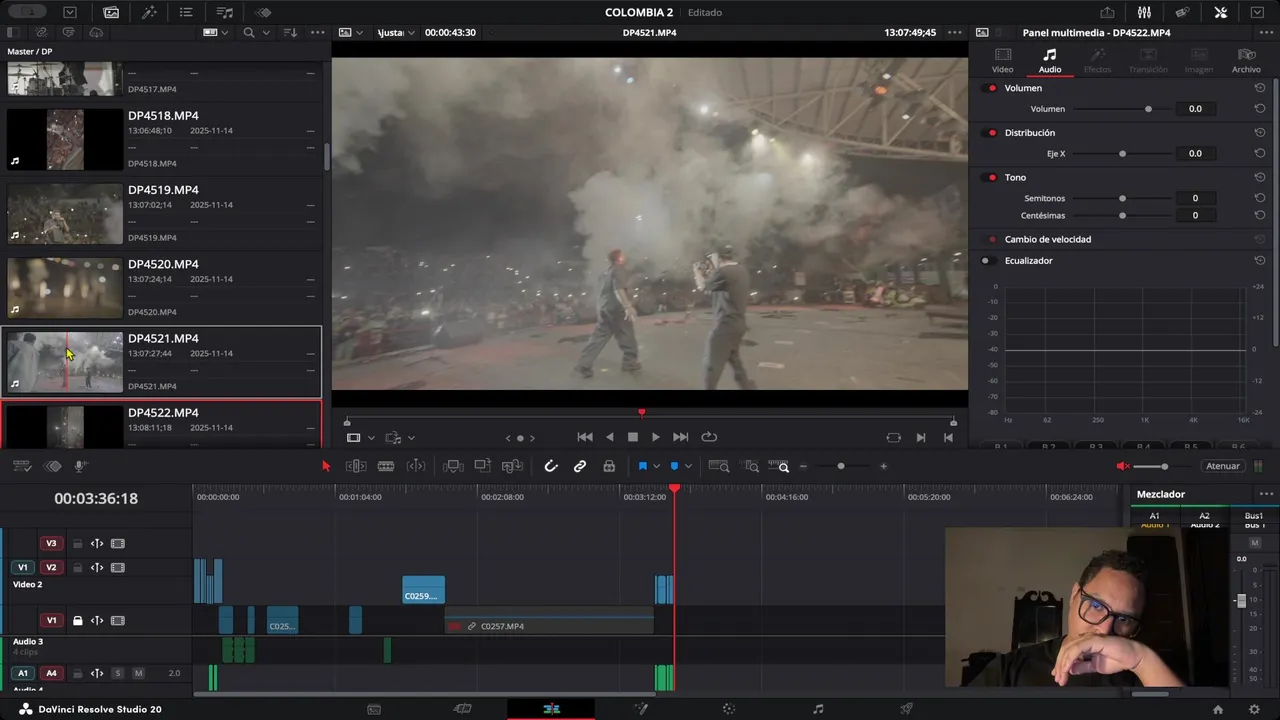Image resolution: width=1280 pixels, height=720 pixels.
Task: Open media pool three-dot options menu
Action: click(x=318, y=33)
